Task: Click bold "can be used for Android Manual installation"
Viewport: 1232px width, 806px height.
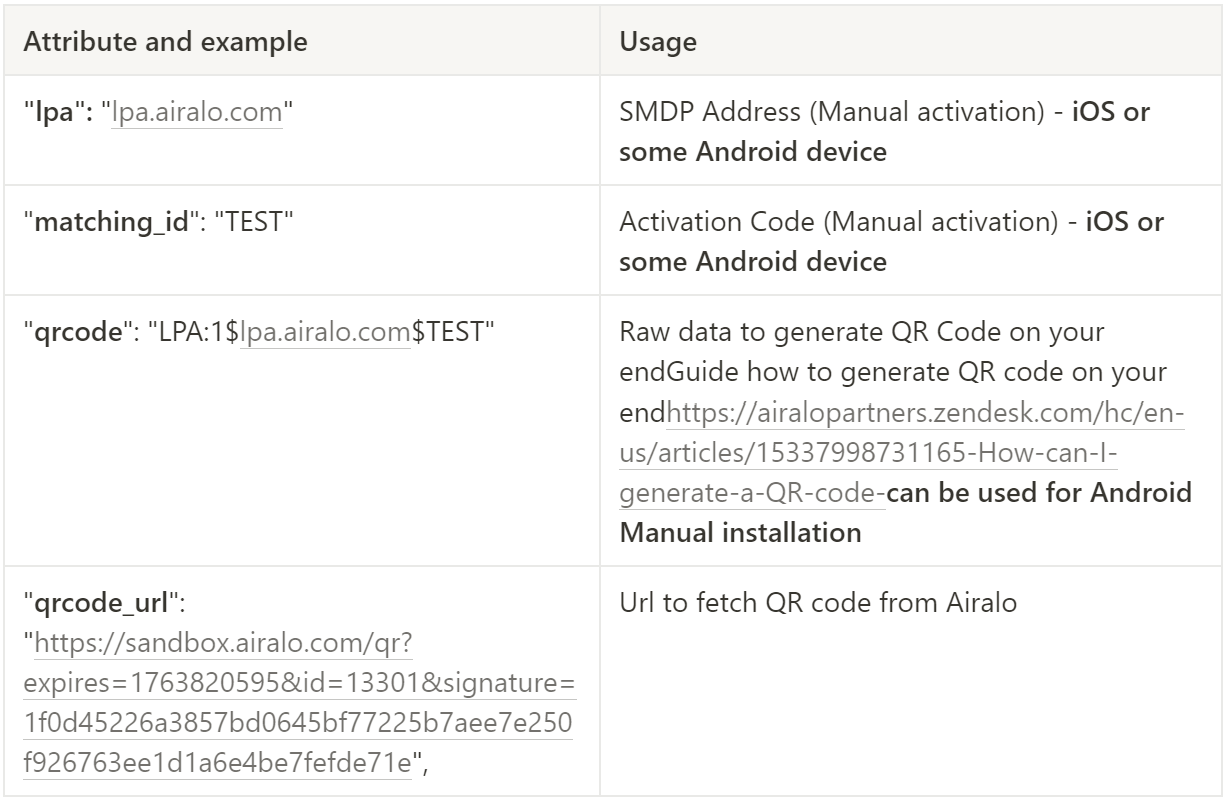Action: coord(906,513)
